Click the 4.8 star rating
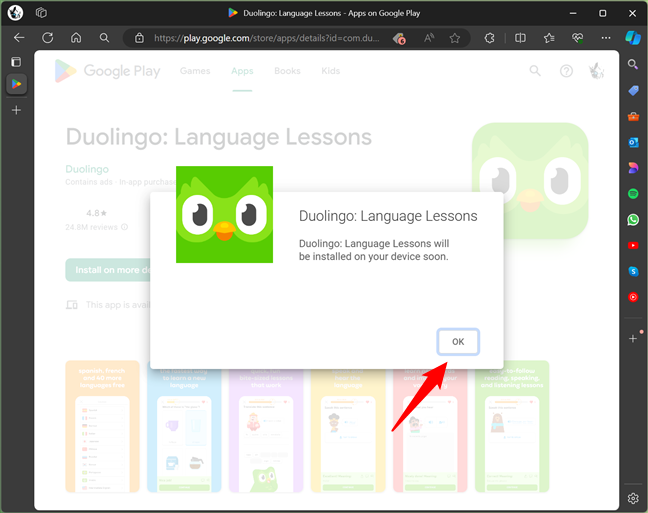The image size is (648, 513). pos(96,213)
